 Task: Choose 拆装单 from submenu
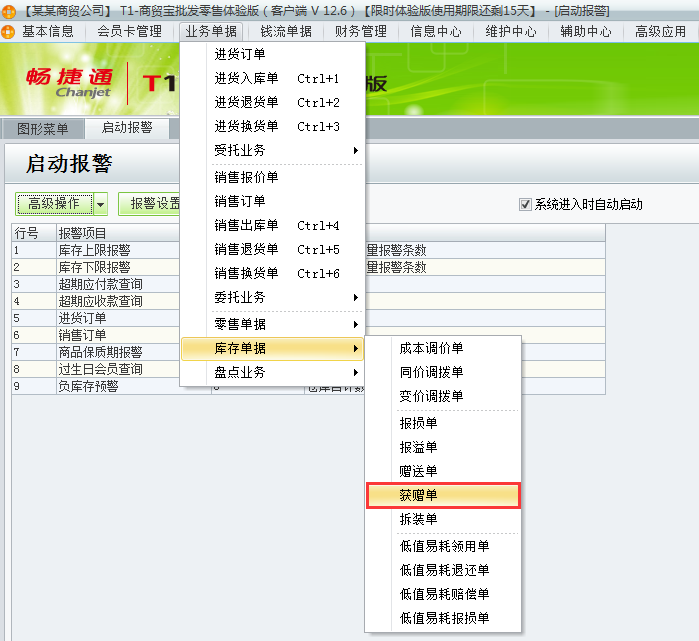coord(443,519)
